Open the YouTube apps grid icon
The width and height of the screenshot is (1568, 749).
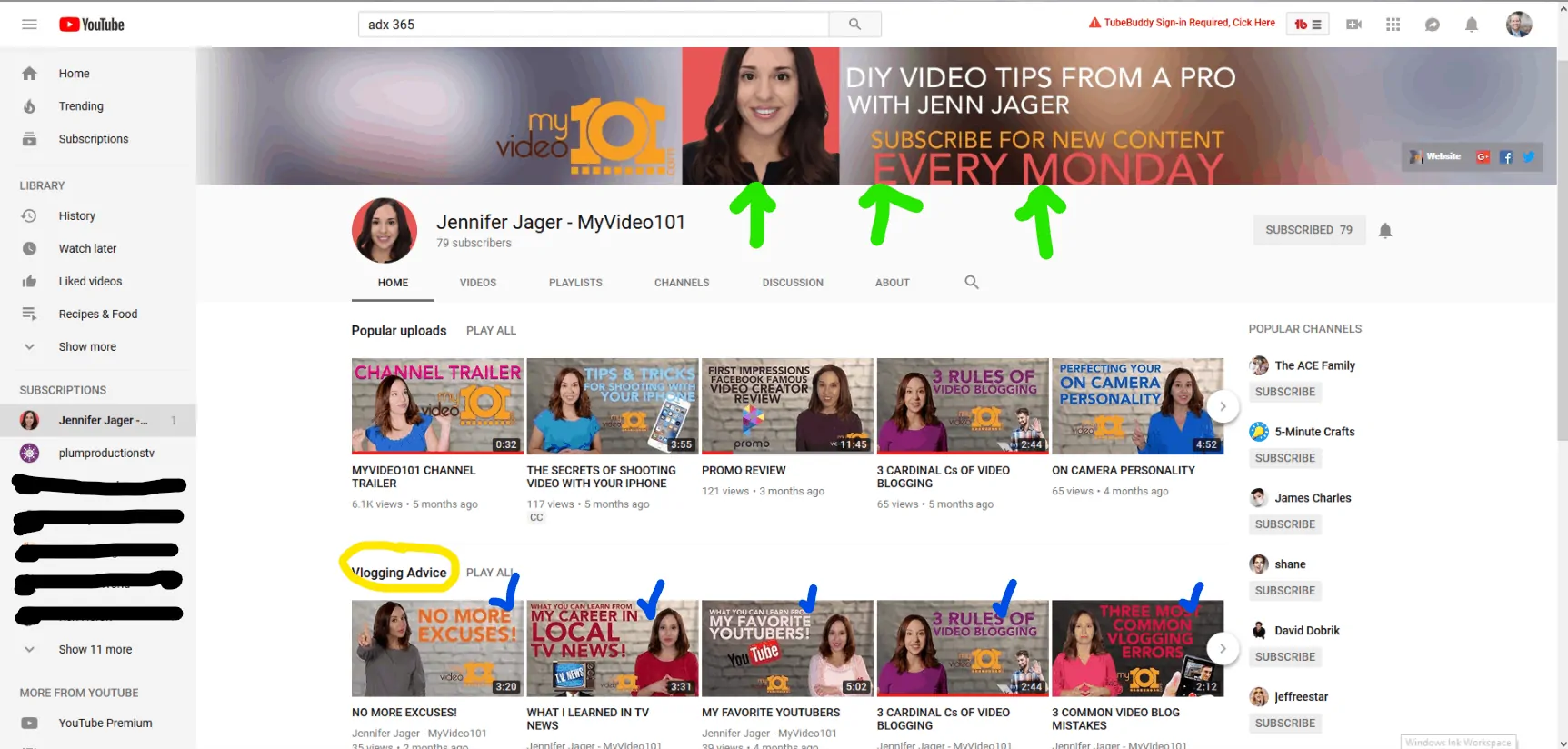click(1393, 25)
